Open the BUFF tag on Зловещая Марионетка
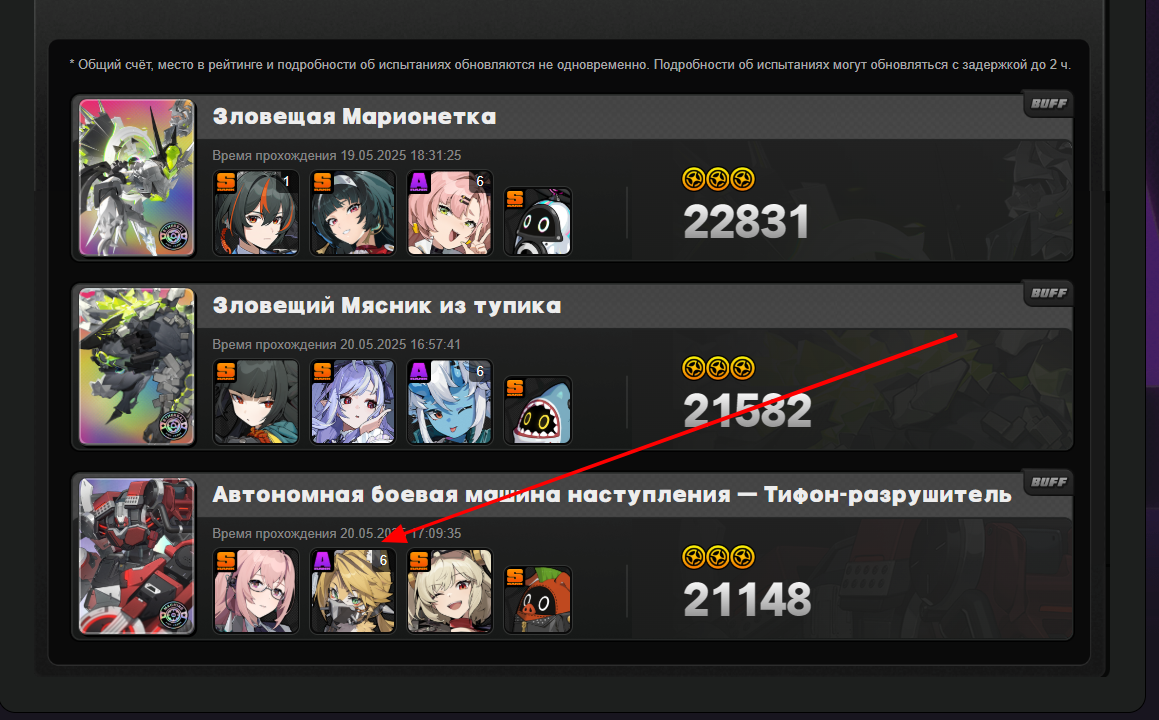The height and width of the screenshot is (720, 1159). pyautogui.click(x=1047, y=103)
